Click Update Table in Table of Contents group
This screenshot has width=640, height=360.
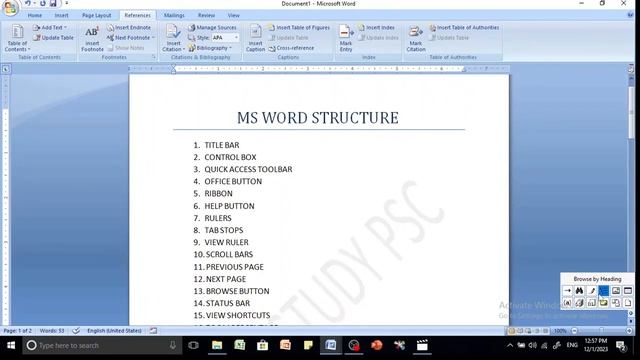(x=53, y=38)
